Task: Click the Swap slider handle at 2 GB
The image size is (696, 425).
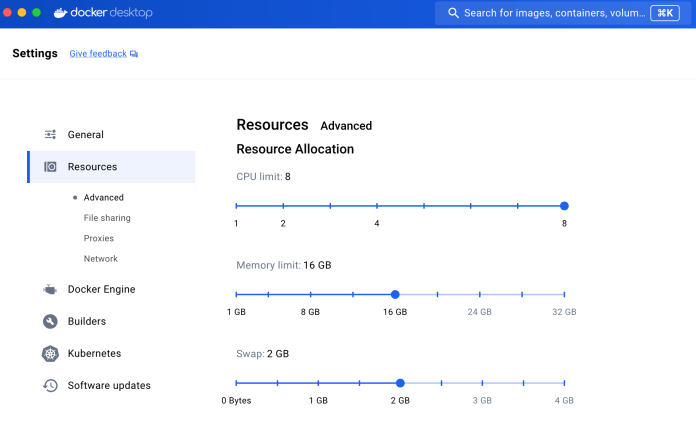Action: click(x=400, y=383)
